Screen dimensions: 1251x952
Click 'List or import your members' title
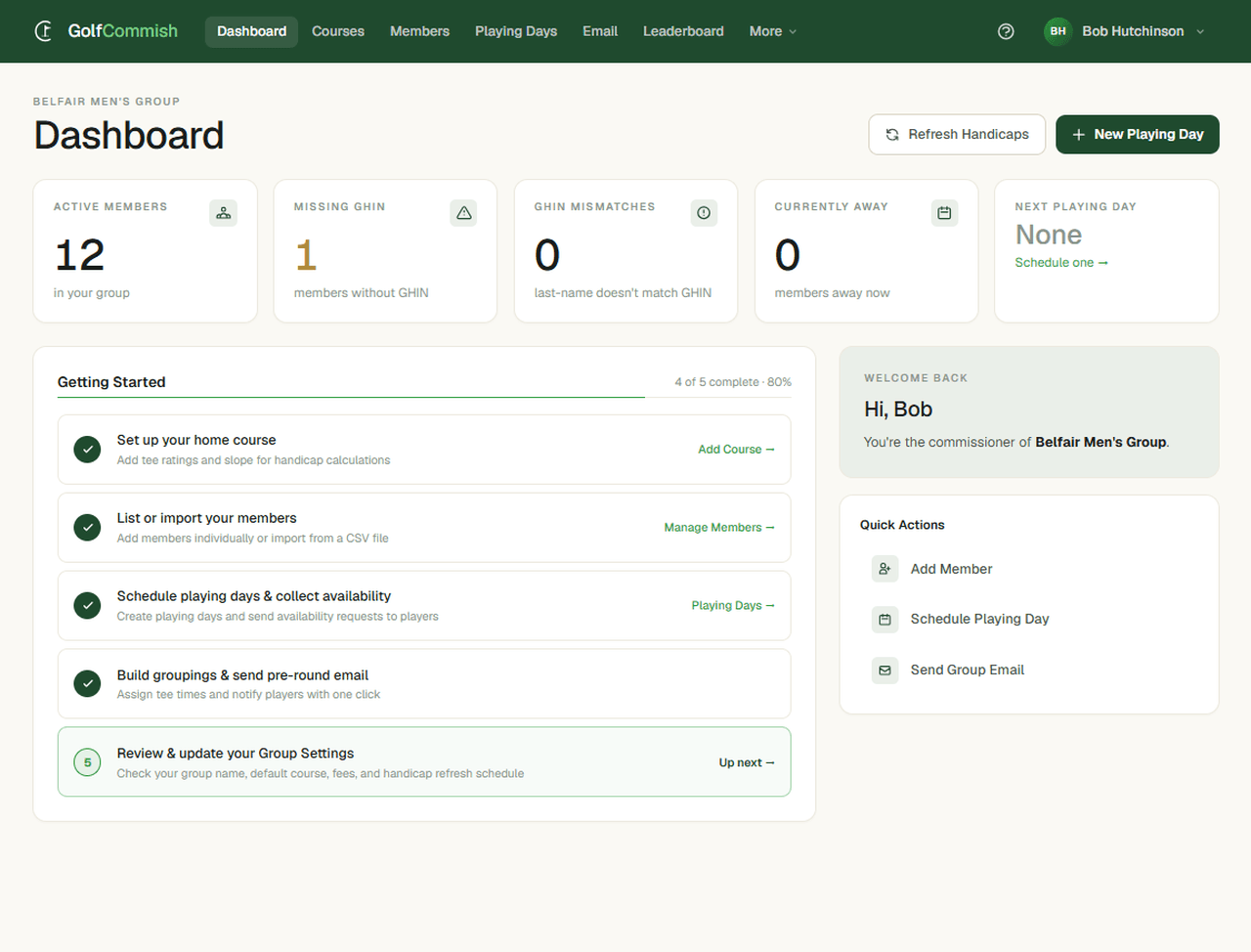click(x=206, y=518)
